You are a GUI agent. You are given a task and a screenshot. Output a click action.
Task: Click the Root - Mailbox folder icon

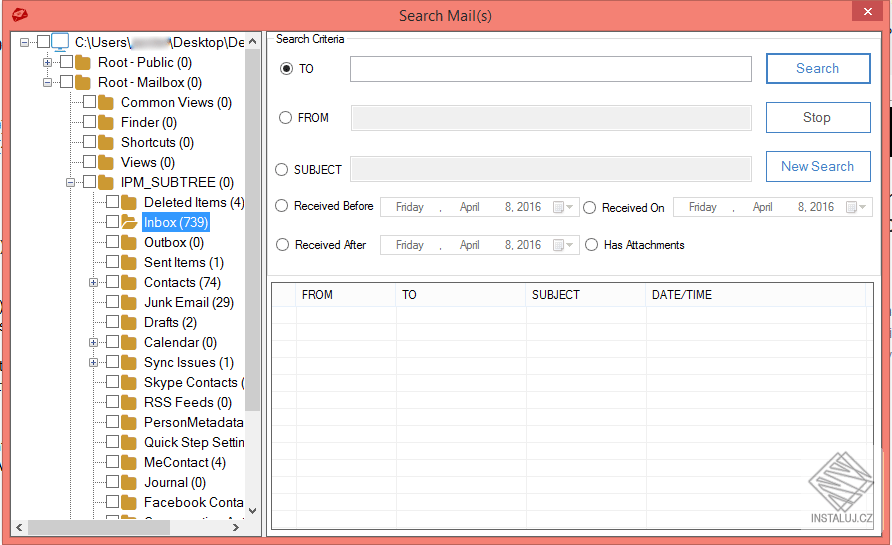coord(83,82)
